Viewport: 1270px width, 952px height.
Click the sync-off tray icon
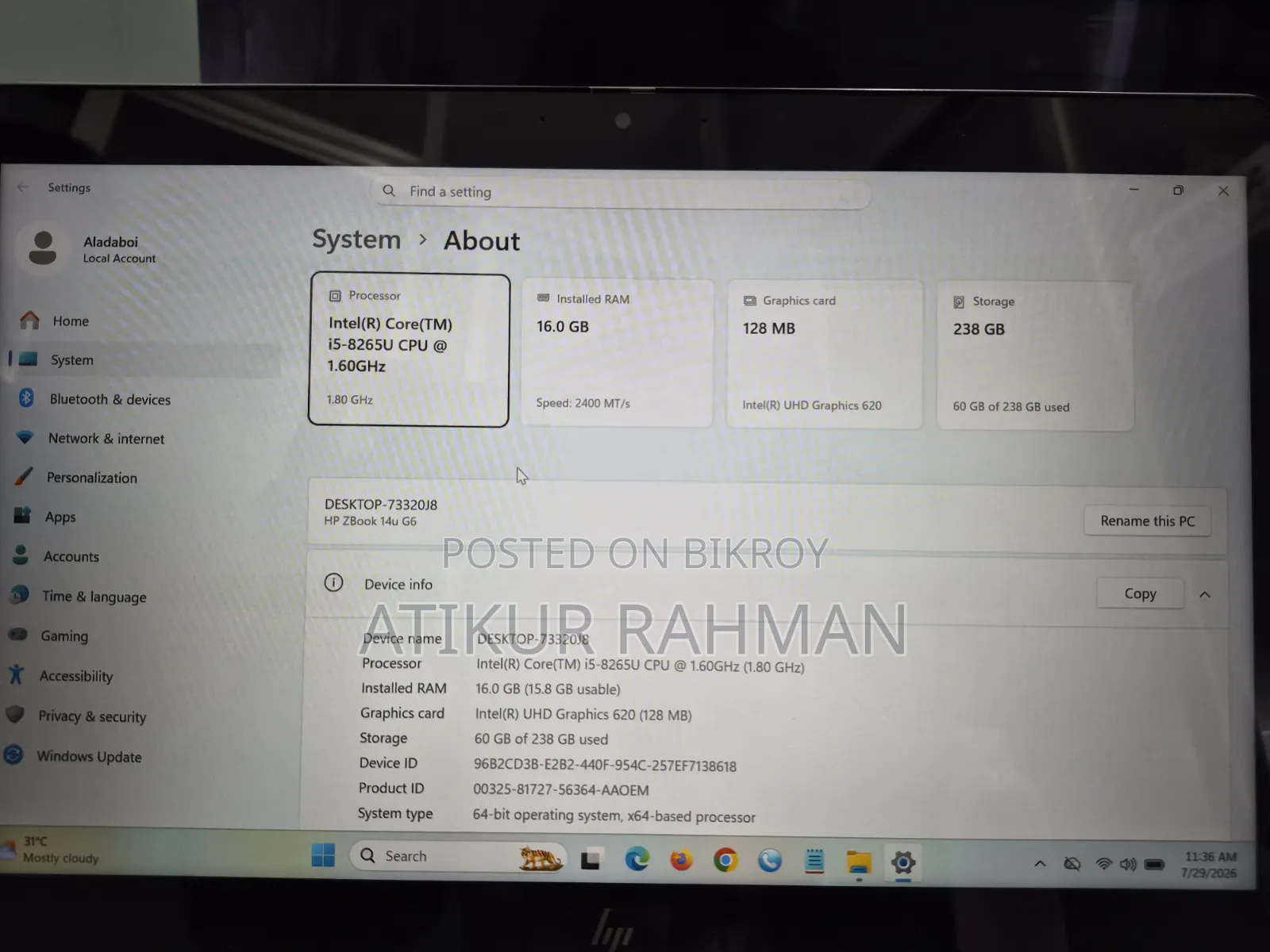tap(1072, 864)
